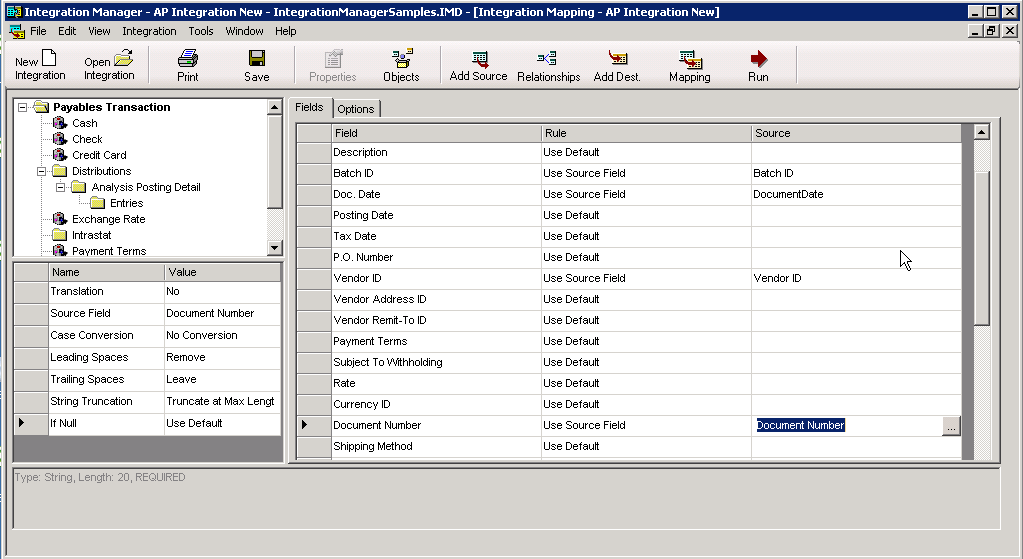Open an existing integration via Open Integration

(109, 65)
